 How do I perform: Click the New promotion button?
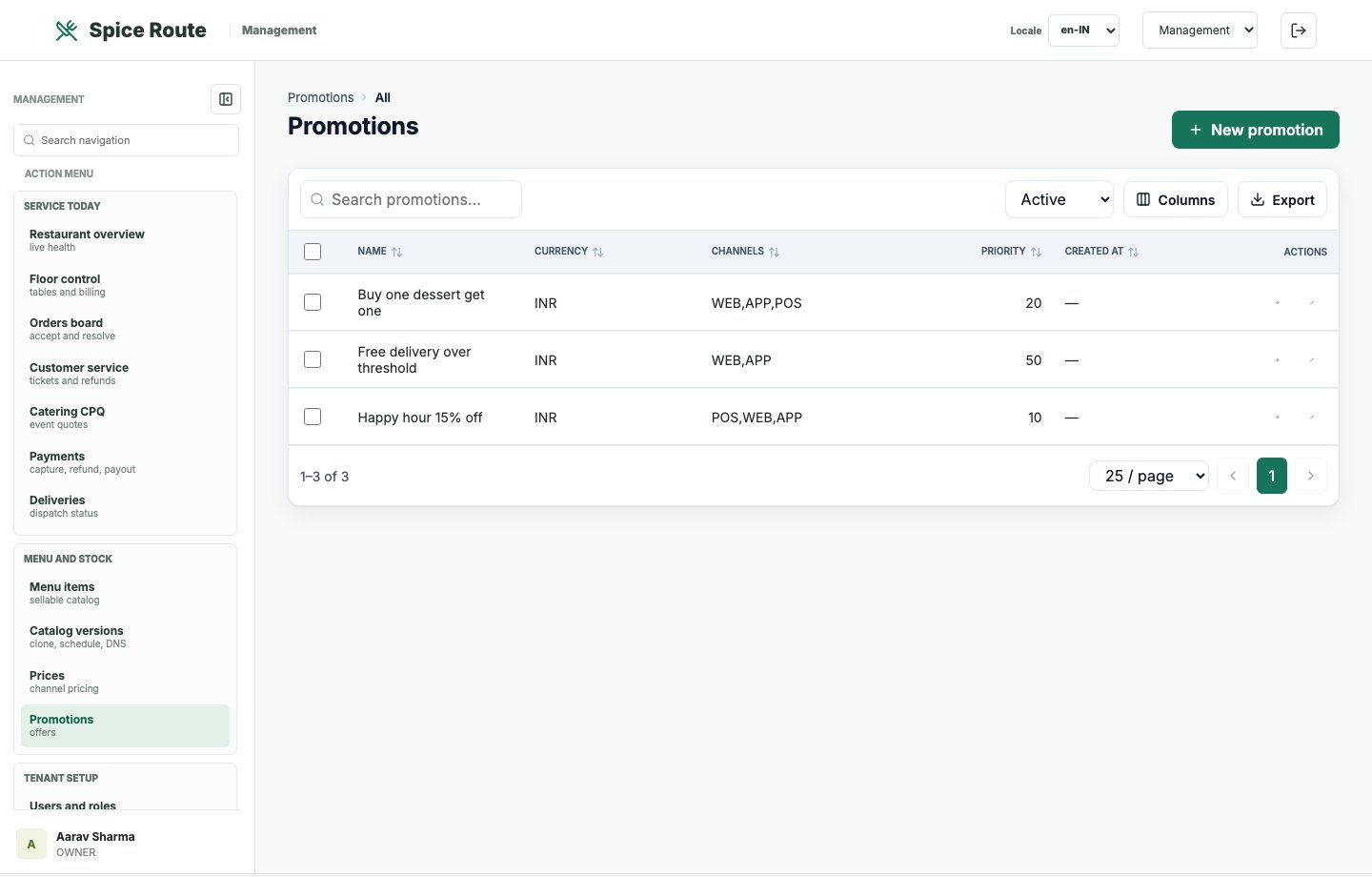click(x=1256, y=130)
